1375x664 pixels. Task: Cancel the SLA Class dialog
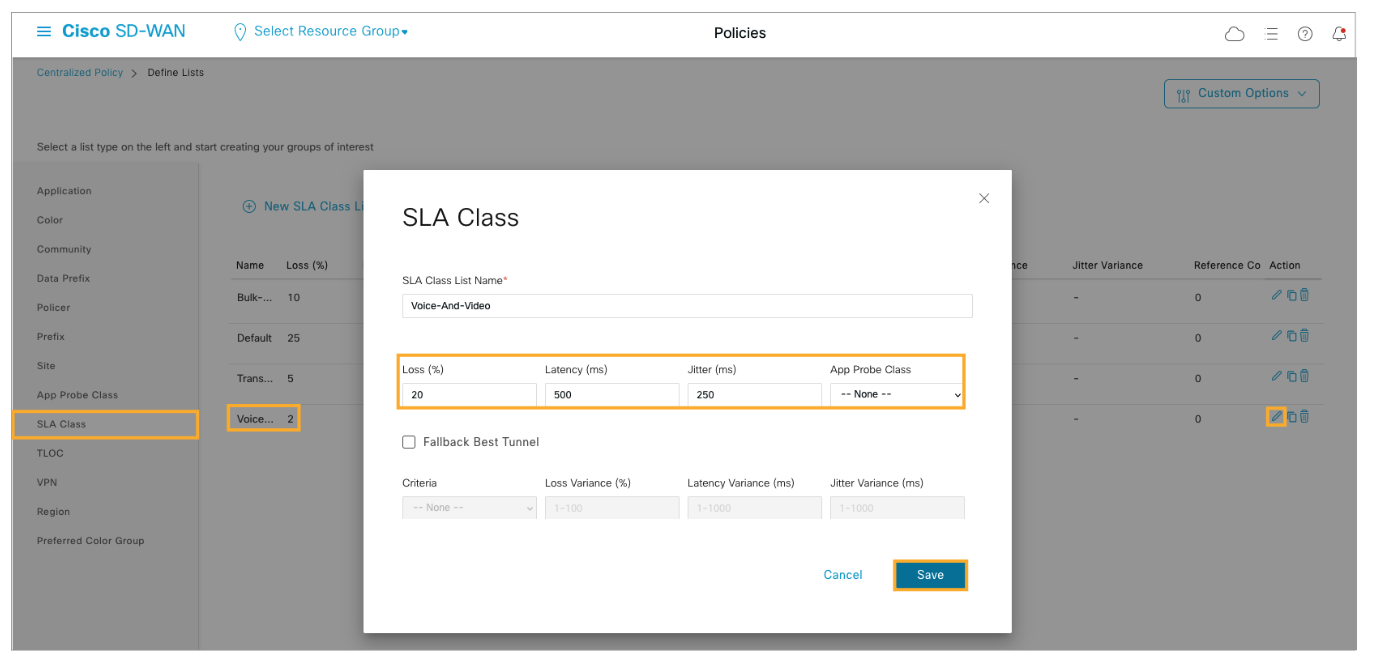click(842, 575)
